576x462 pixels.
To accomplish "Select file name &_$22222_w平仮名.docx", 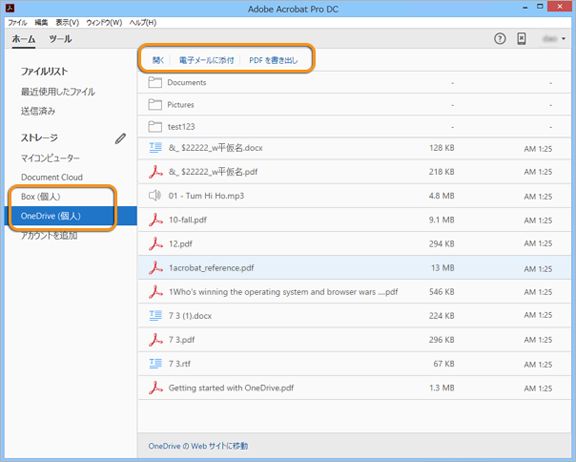I will coord(216,148).
